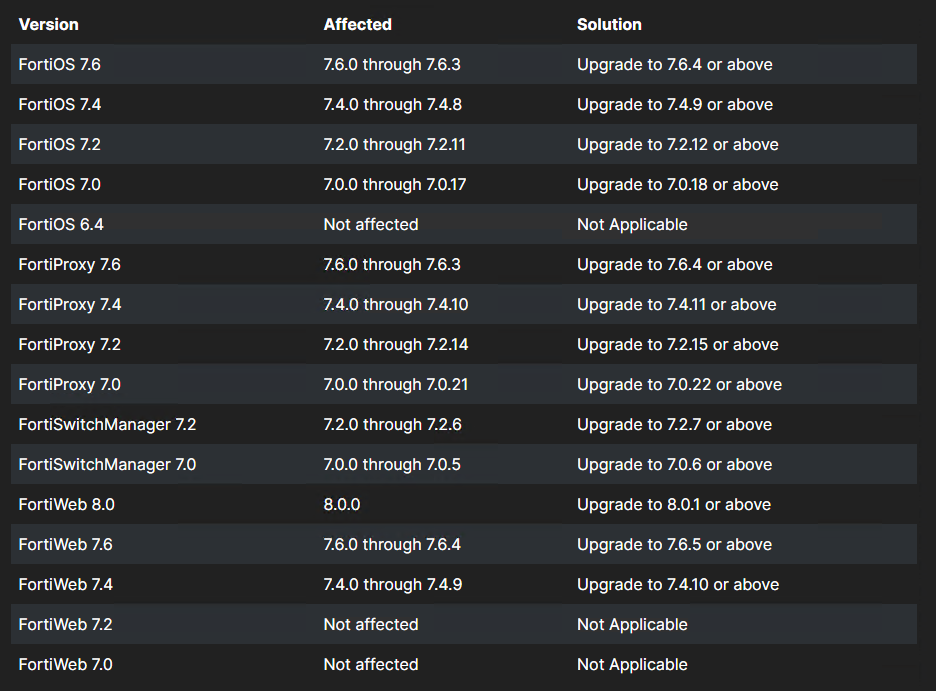
Task: Select the FortiWeb 7.0 'Not Applicable' cell
Action: [x=632, y=664]
